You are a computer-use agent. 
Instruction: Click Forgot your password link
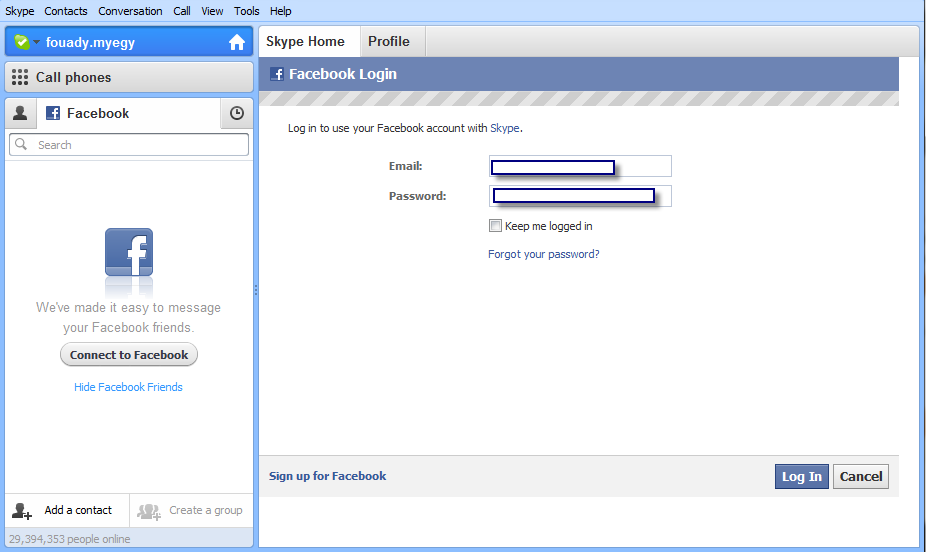tap(543, 254)
